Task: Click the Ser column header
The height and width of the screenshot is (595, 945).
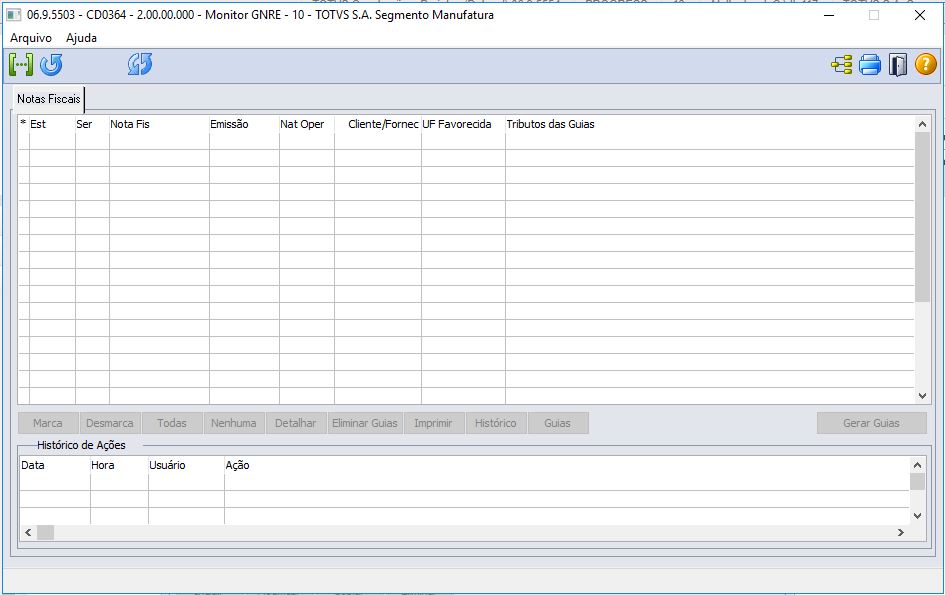Action: 92,124
